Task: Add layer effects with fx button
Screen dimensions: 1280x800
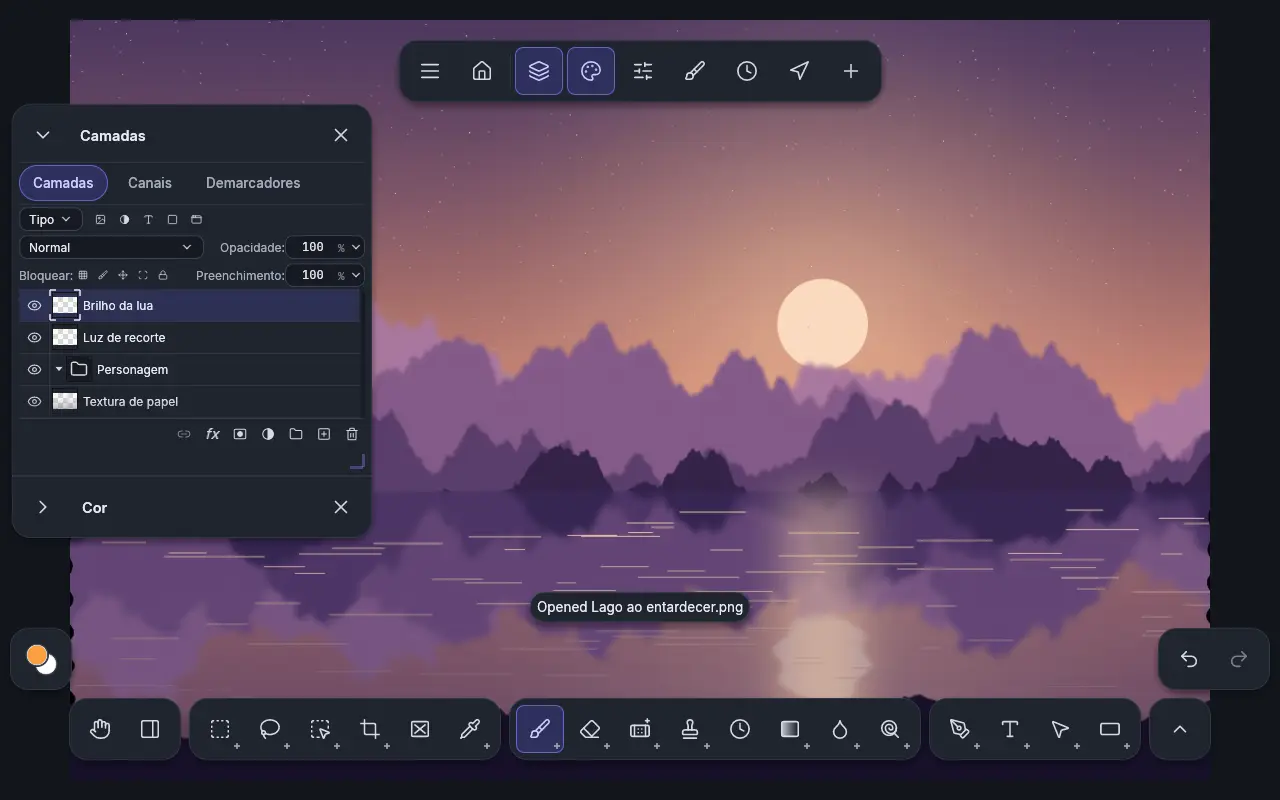Action: click(212, 434)
